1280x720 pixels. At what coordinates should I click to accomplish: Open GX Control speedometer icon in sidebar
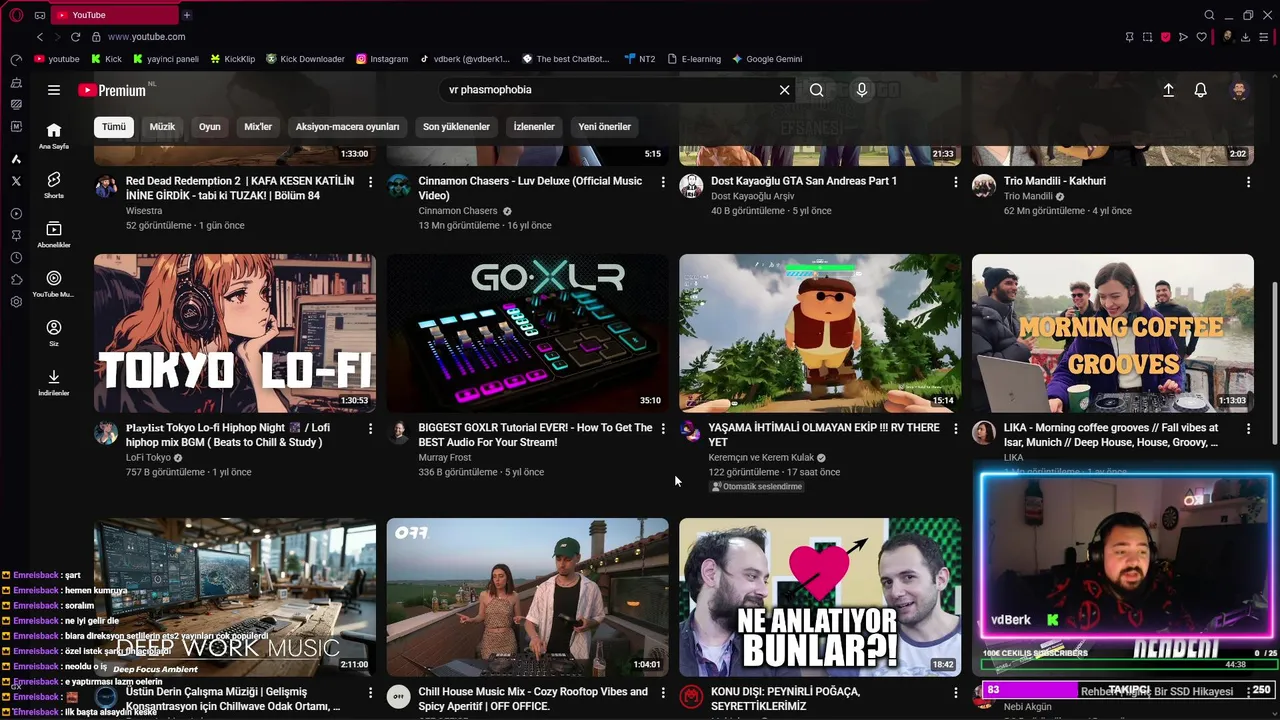16,60
